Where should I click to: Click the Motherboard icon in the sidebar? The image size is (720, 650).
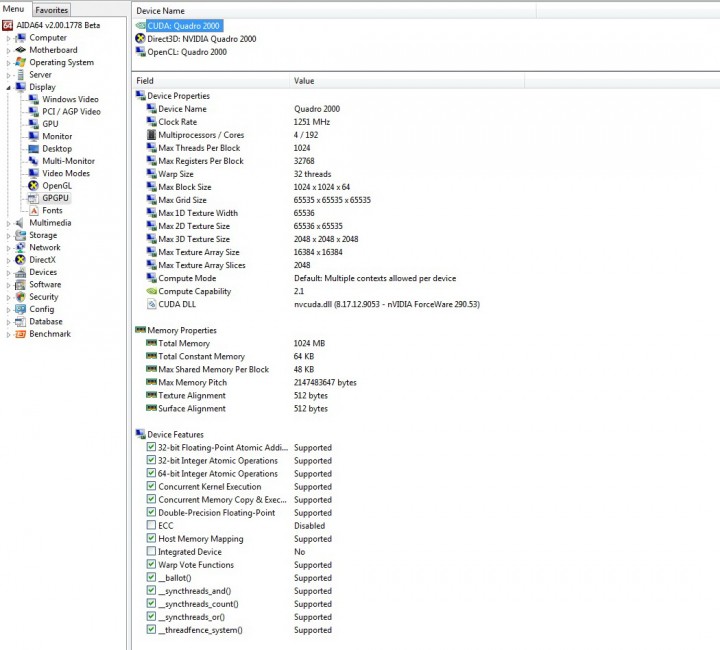(x=21, y=50)
